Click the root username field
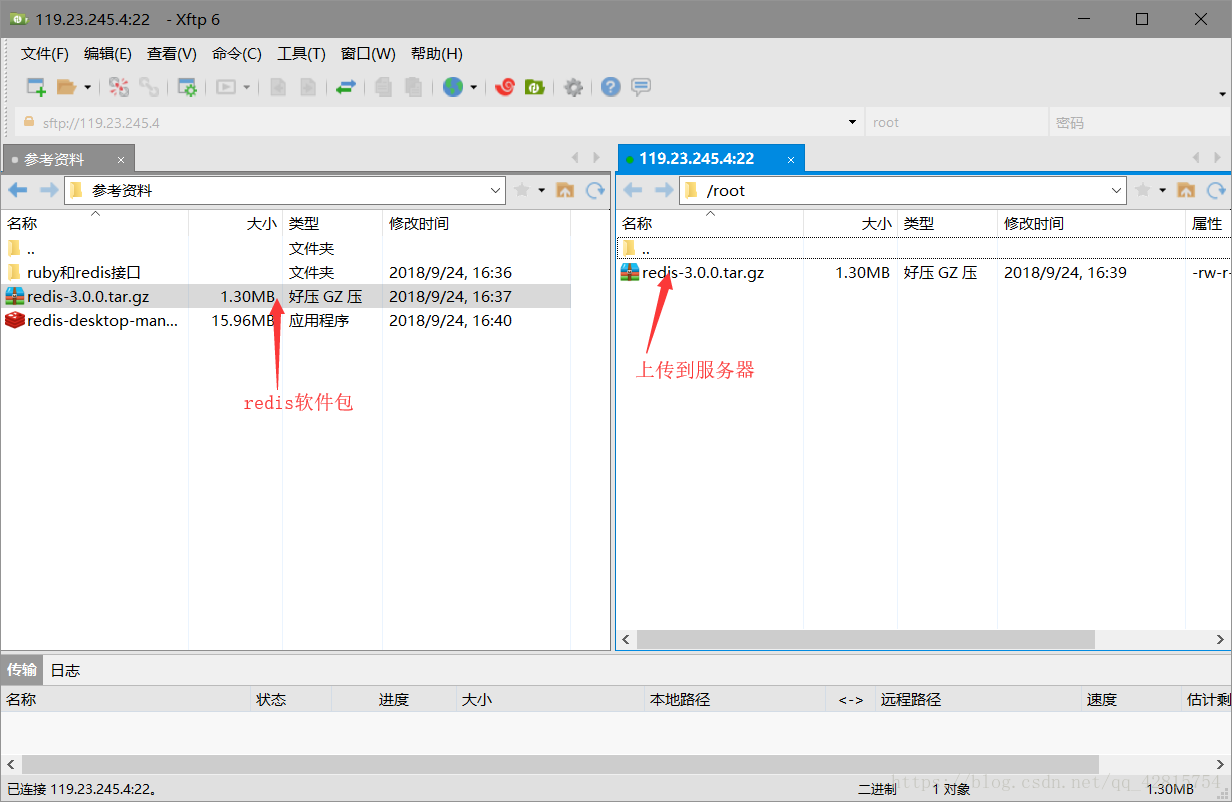This screenshot has height=802, width=1232. [x=957, y=123]
